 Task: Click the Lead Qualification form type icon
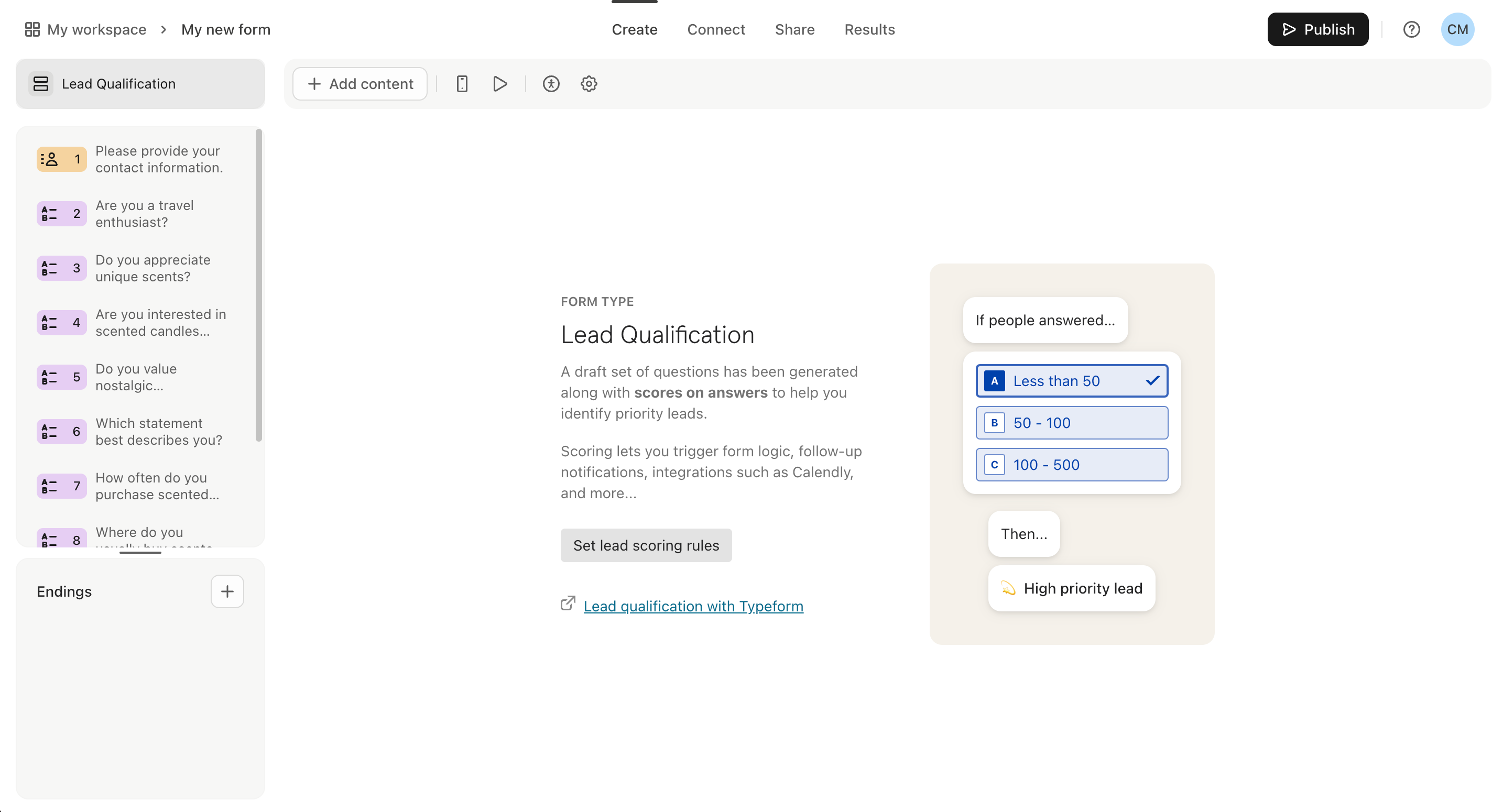[41, 84]
